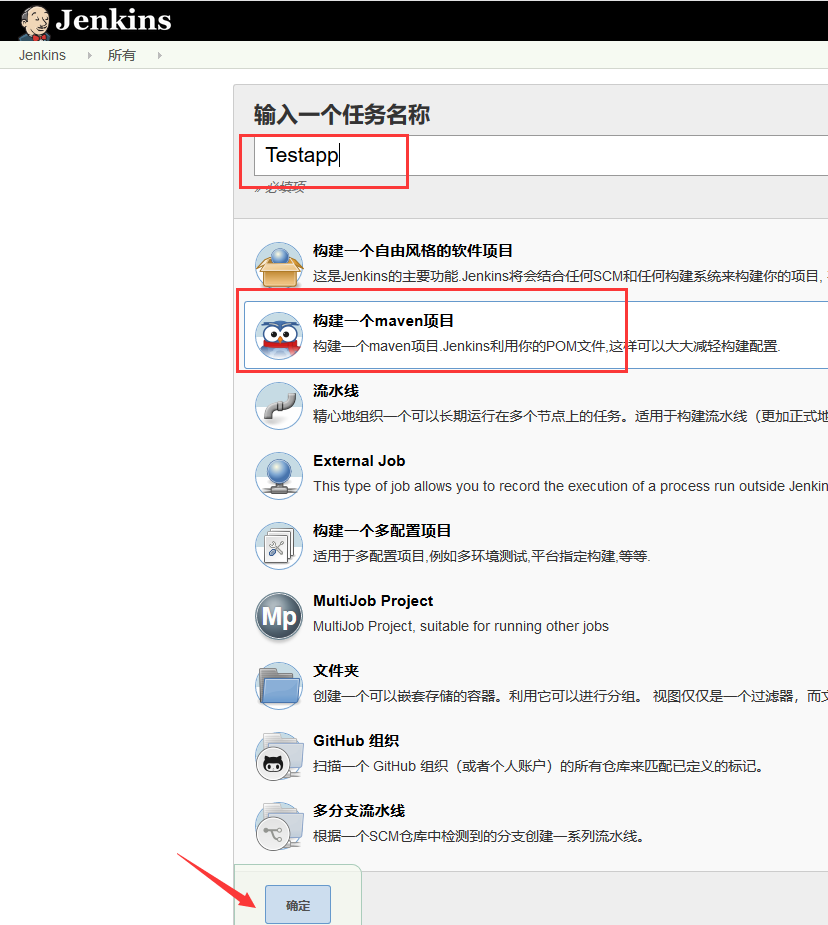828x925 pixels.
Task: Click the External Job description text
Action: click(x=570, y=486)
